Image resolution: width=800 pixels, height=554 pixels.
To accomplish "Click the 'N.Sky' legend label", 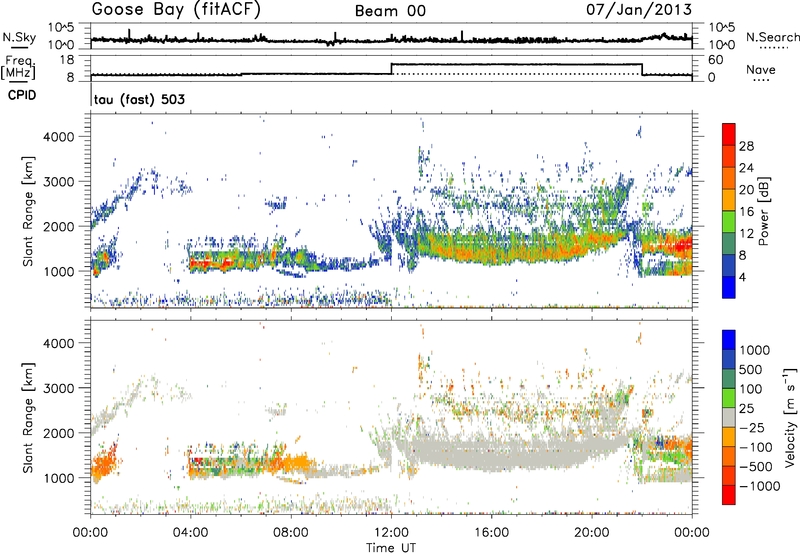I will [x=19, y=37].
